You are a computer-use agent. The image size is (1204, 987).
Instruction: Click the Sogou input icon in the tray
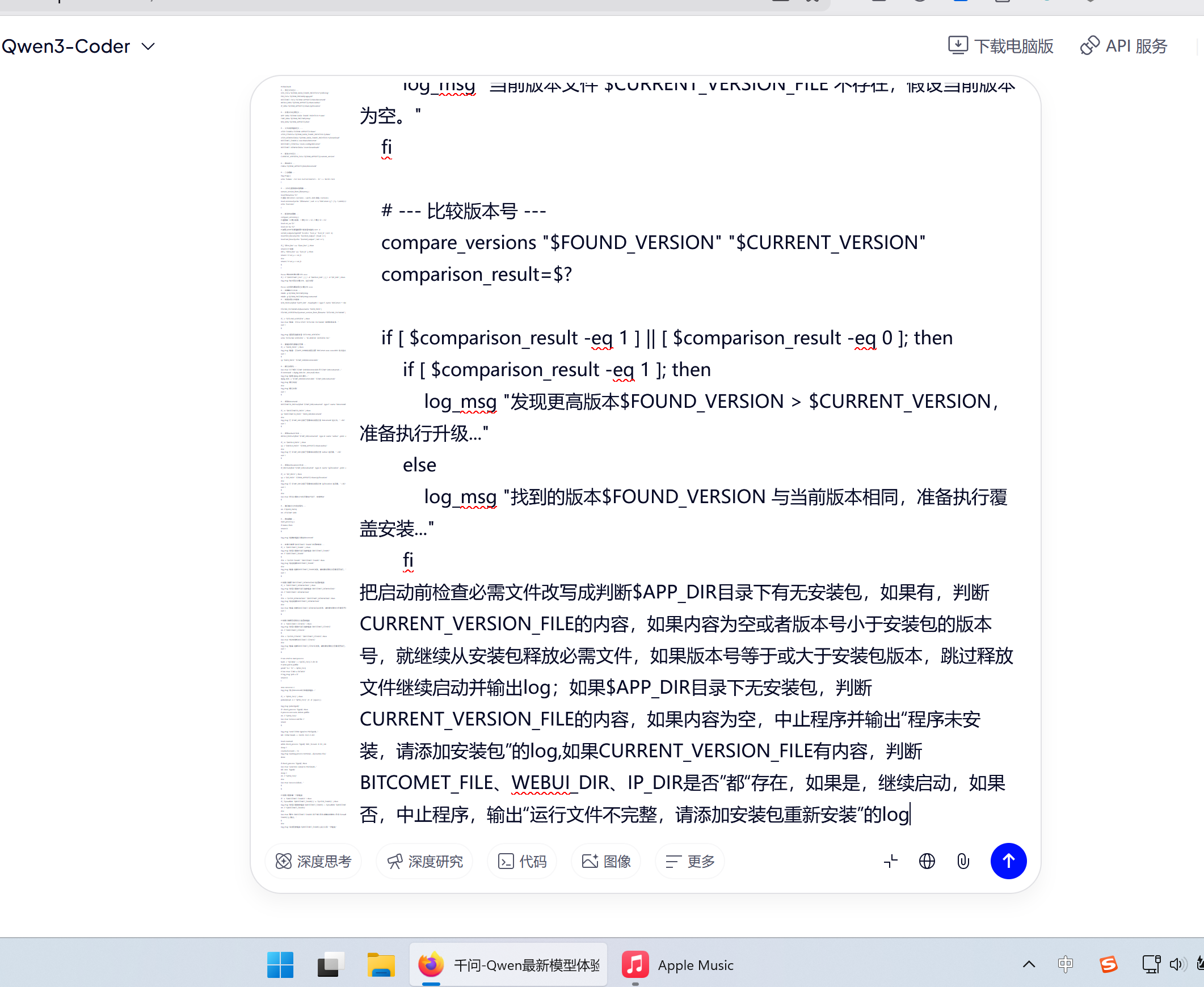point(1108,964)
